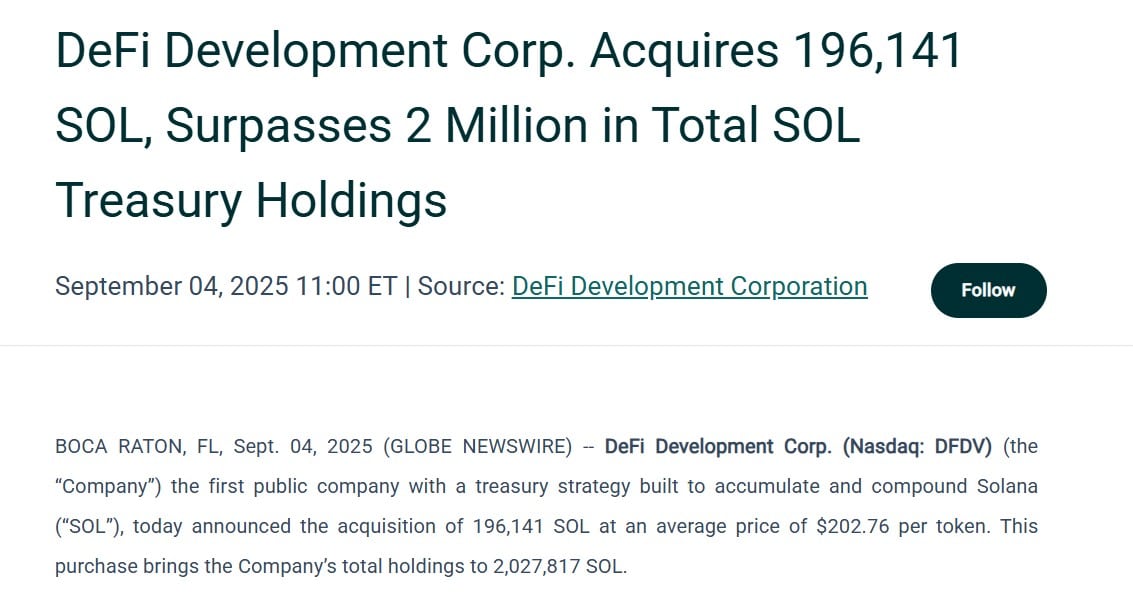Click the bold "DeFi Development Corp." name in the body
The width and height of the screenshot is (1133, 605).
tap(718, 447)
